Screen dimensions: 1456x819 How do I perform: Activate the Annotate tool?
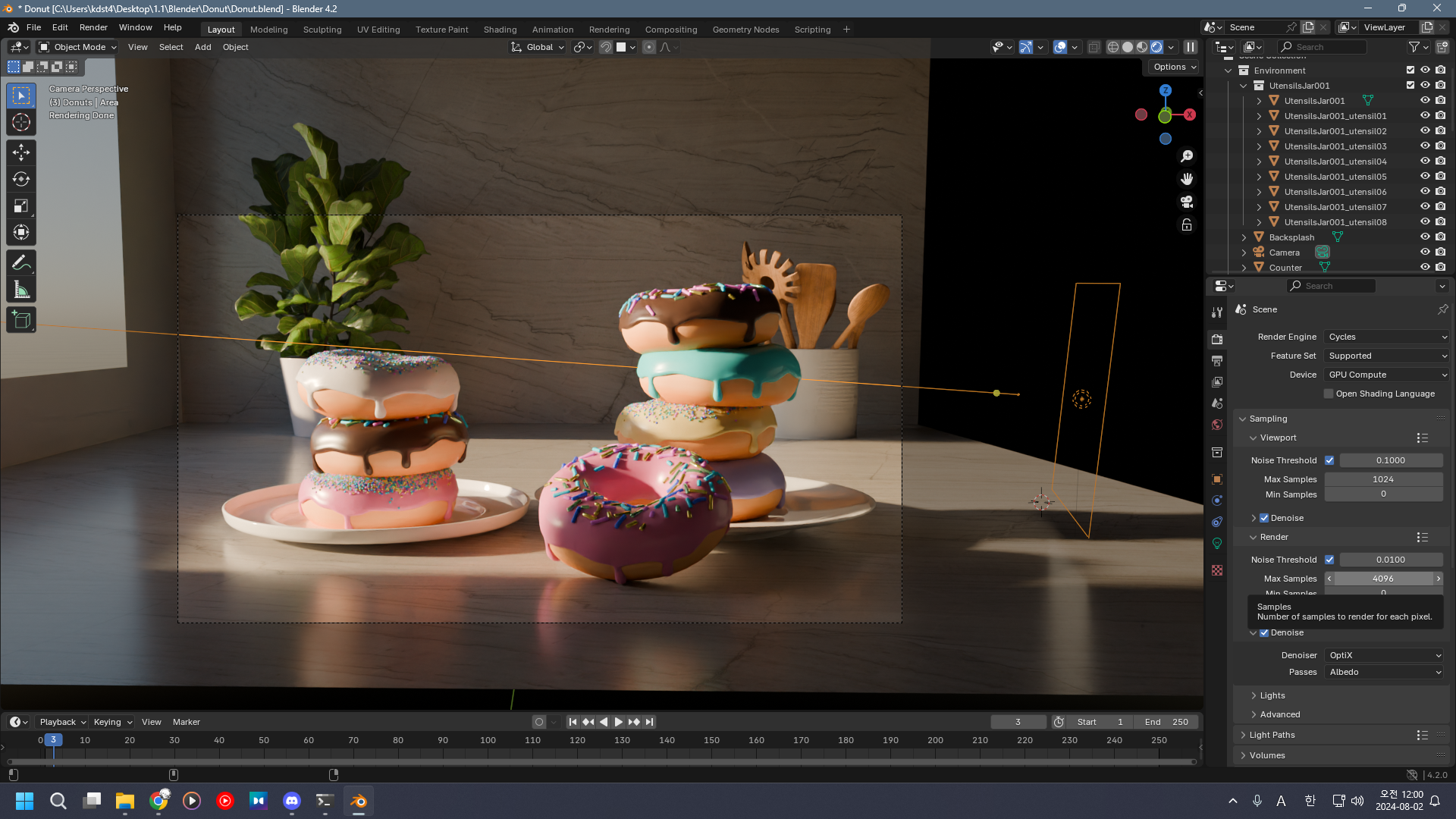(x=21, y=263)
